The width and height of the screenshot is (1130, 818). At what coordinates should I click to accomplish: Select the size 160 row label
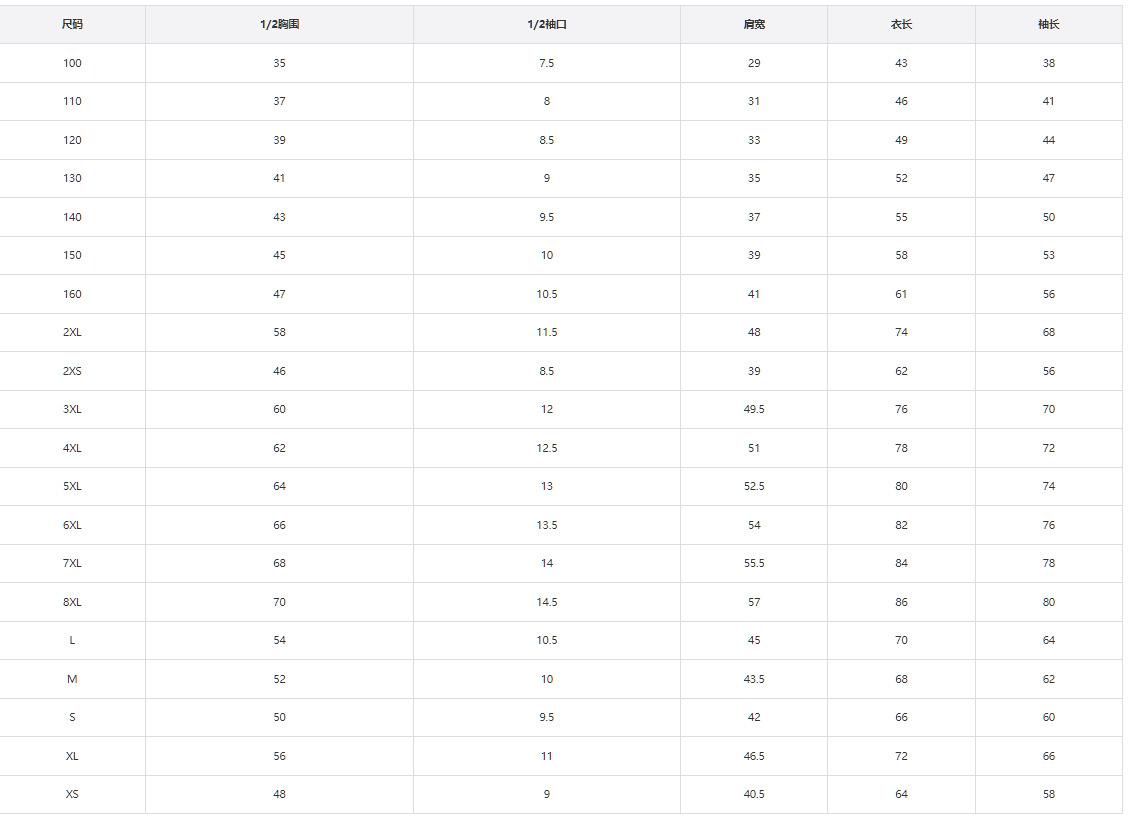pyautogui.click(x=72, y=294)
